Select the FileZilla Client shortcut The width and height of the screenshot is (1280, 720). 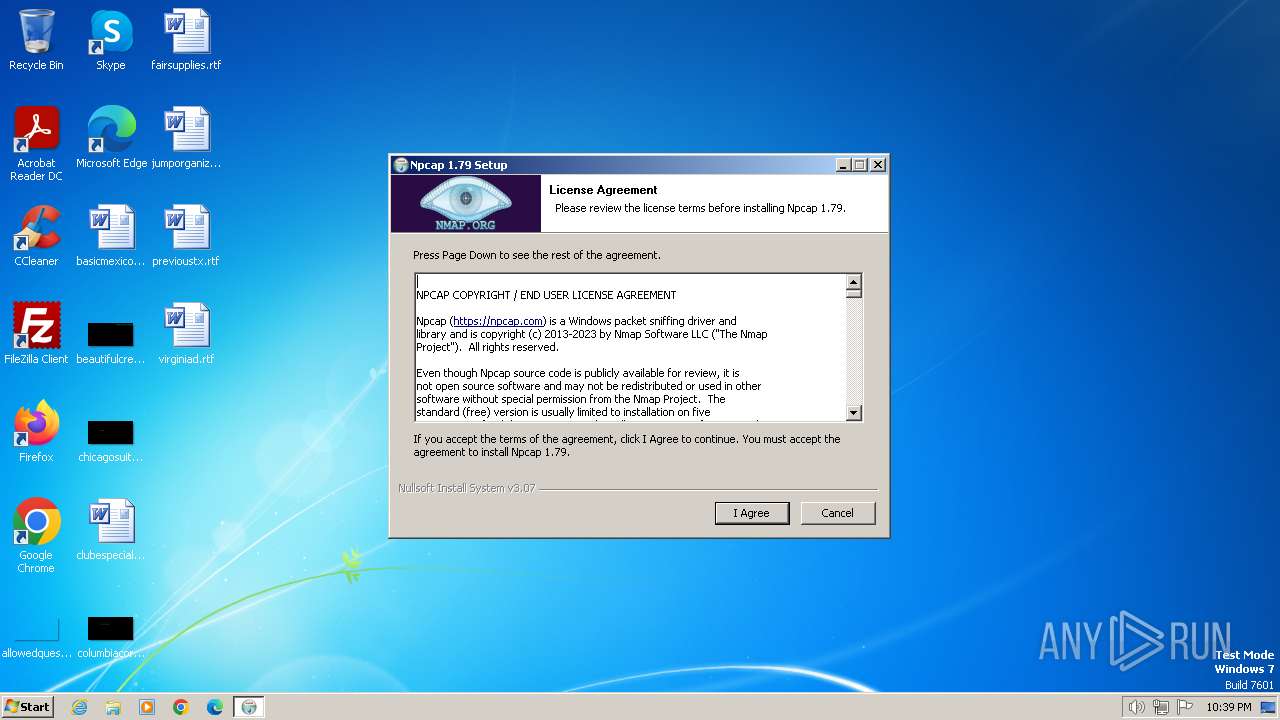pos(36,334)
